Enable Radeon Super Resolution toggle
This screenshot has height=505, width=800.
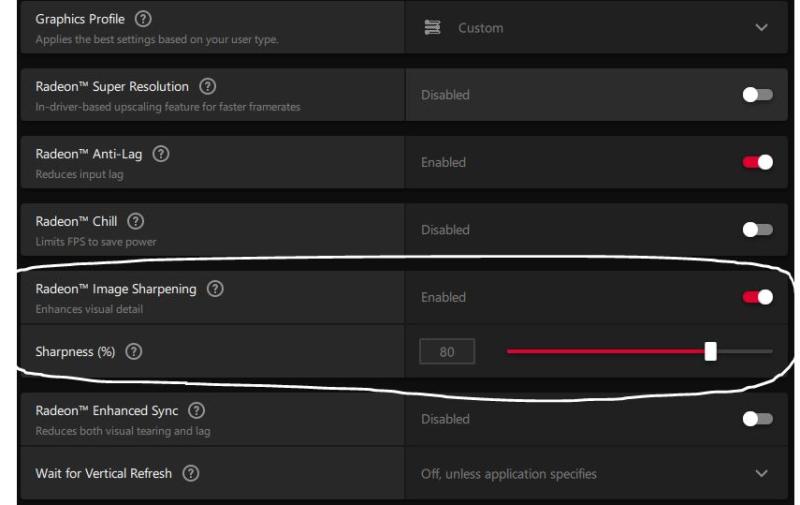[757, 95]
